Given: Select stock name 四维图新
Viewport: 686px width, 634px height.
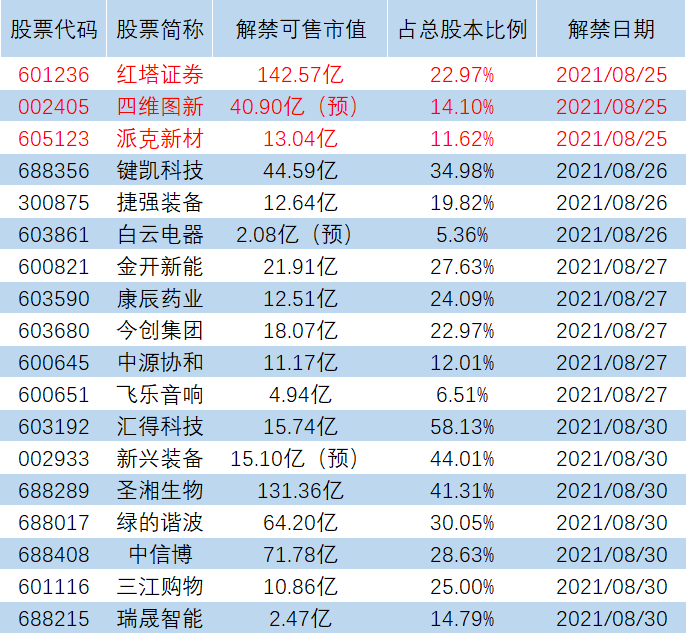Looking at the screenshot, I should pyautogui.click(x=160, y=107).
